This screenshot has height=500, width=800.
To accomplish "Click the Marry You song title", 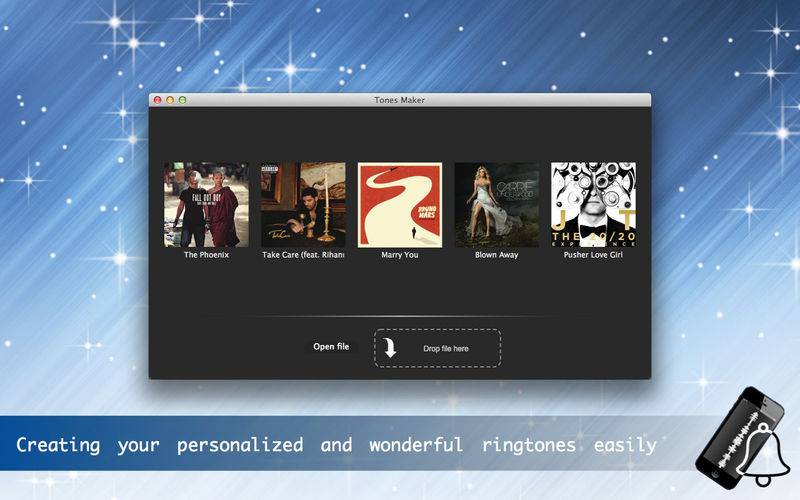I will coord(400,255).
